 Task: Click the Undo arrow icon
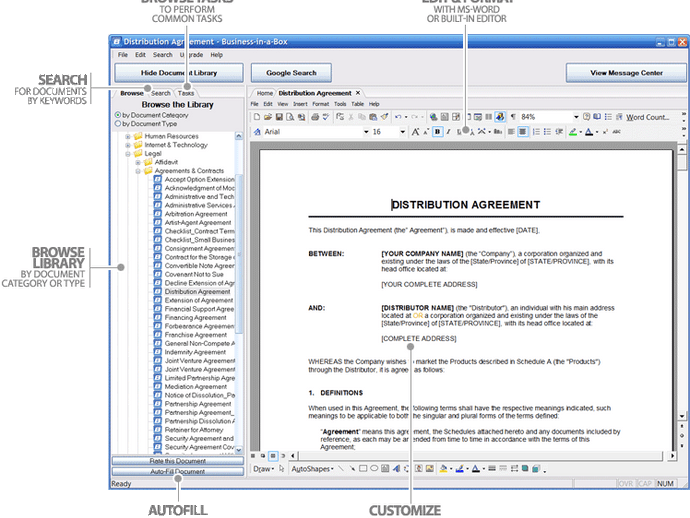click(x=398, y=117)
